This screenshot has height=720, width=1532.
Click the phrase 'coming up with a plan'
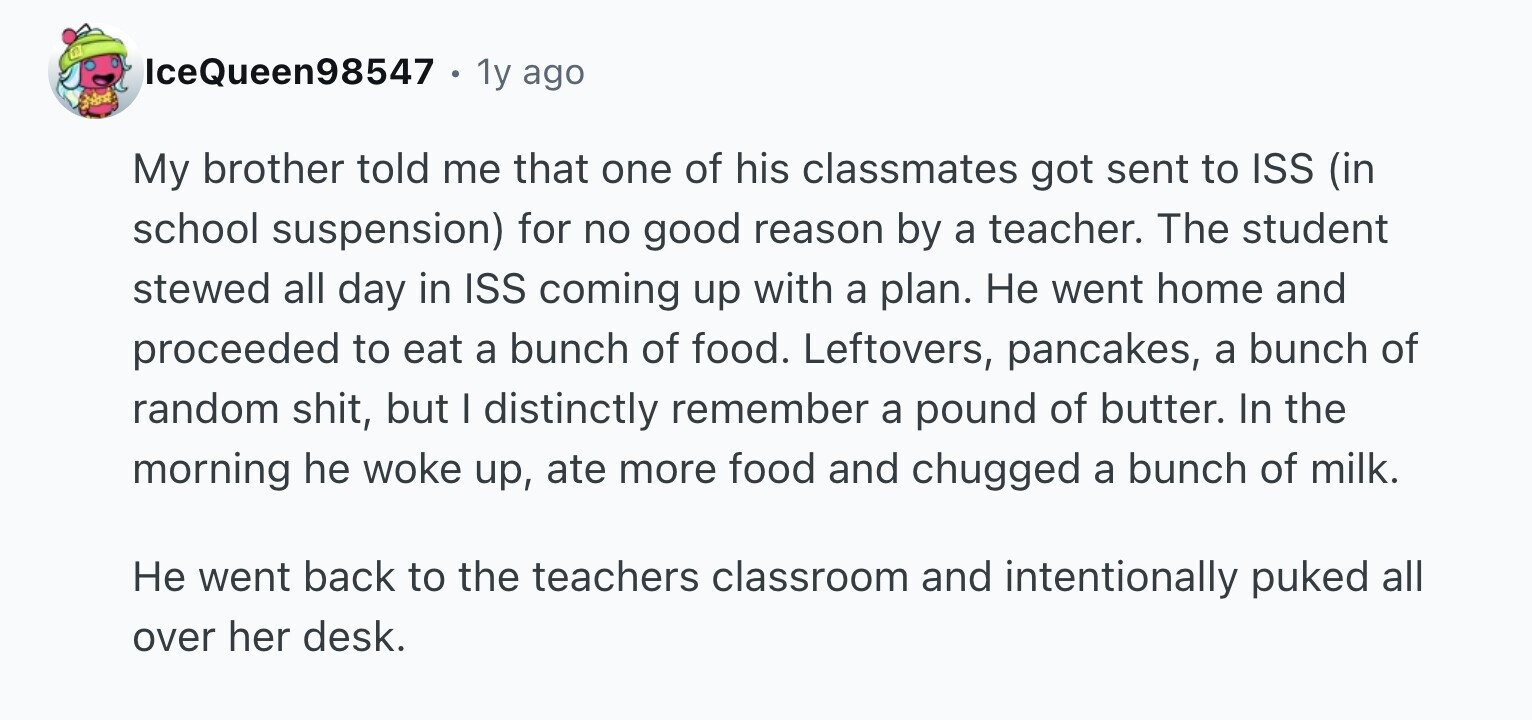(766, 290)
